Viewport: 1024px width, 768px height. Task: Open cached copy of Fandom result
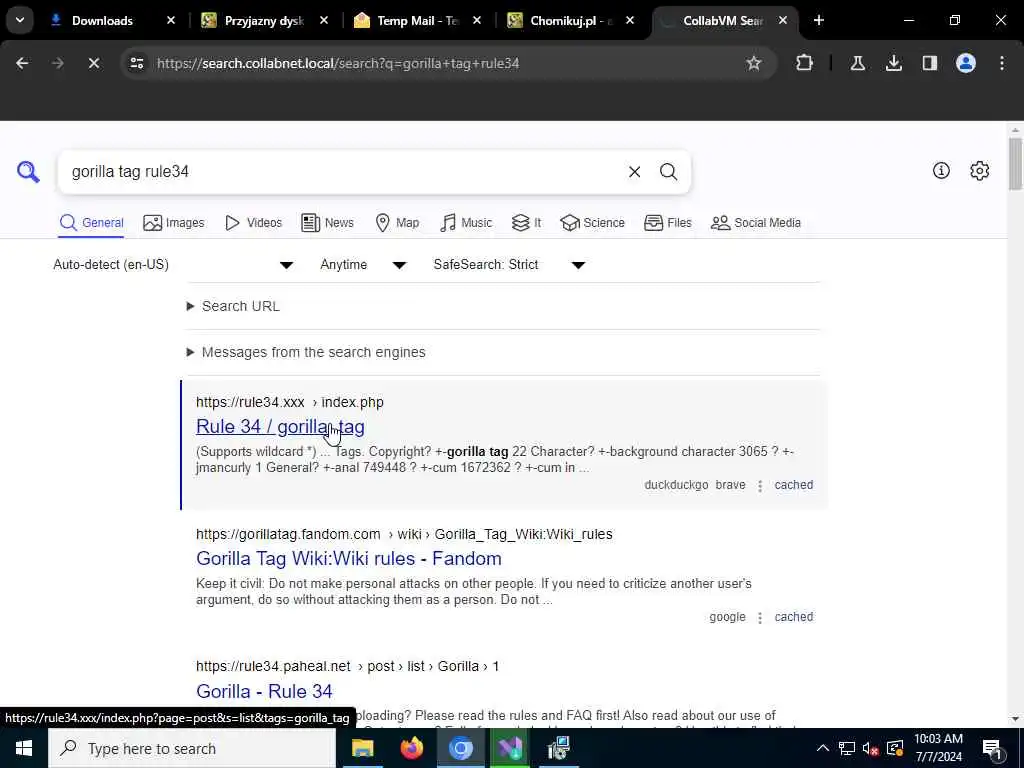click(793, 617)
